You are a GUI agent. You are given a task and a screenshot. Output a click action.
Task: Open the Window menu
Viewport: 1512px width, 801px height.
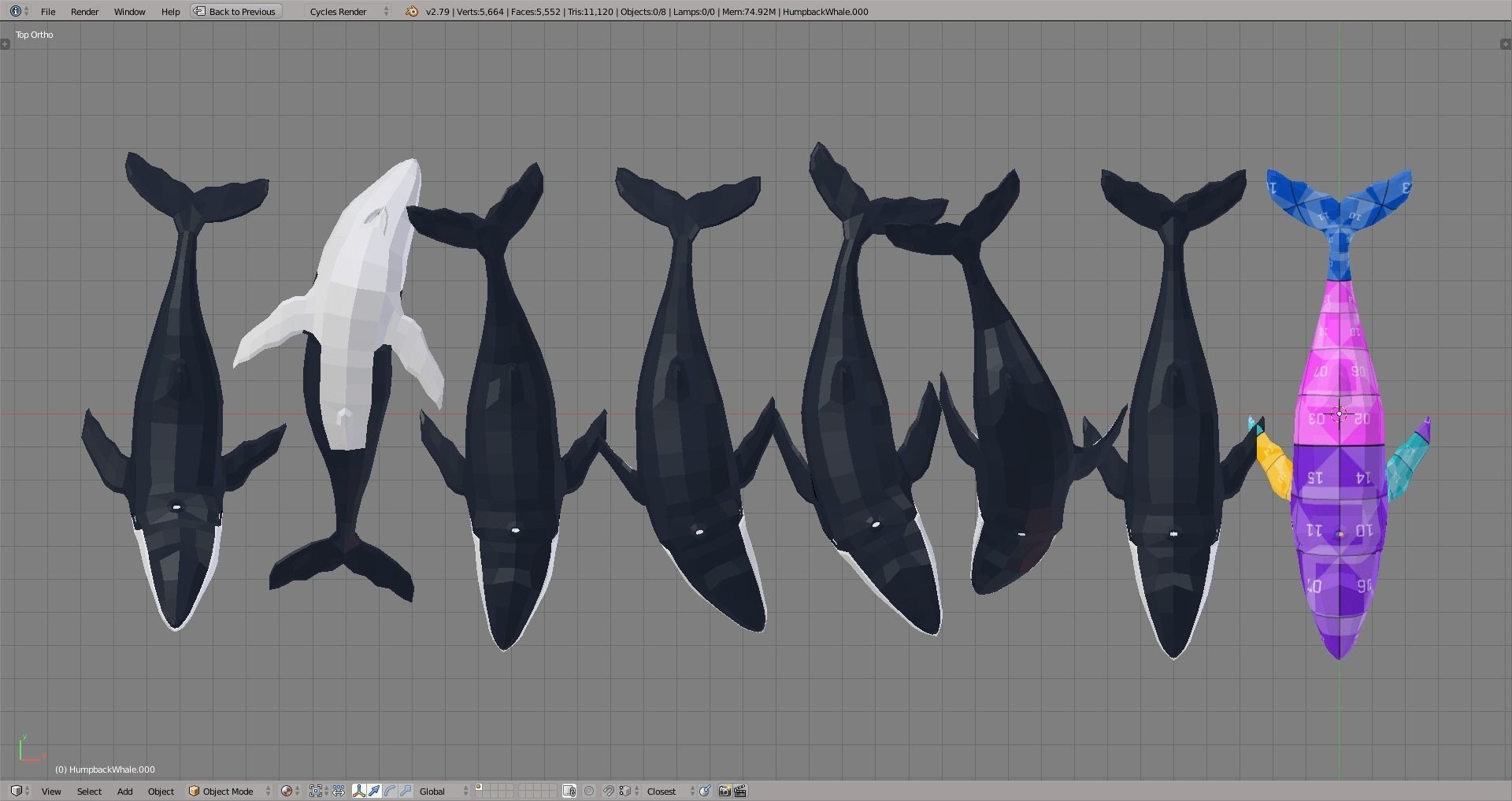[x=129, y=11]
